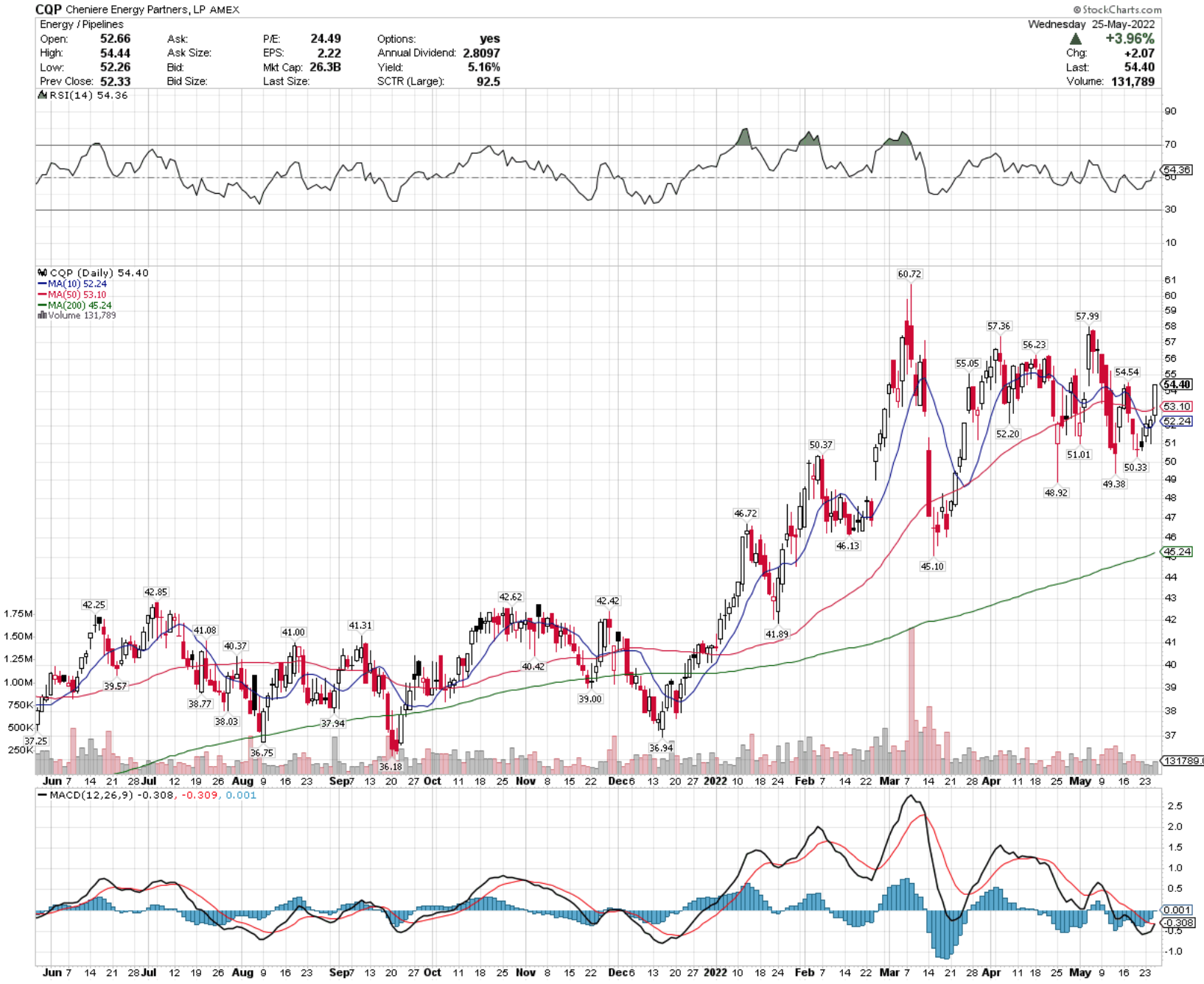Select the Open value 52.66

[115, 38]
